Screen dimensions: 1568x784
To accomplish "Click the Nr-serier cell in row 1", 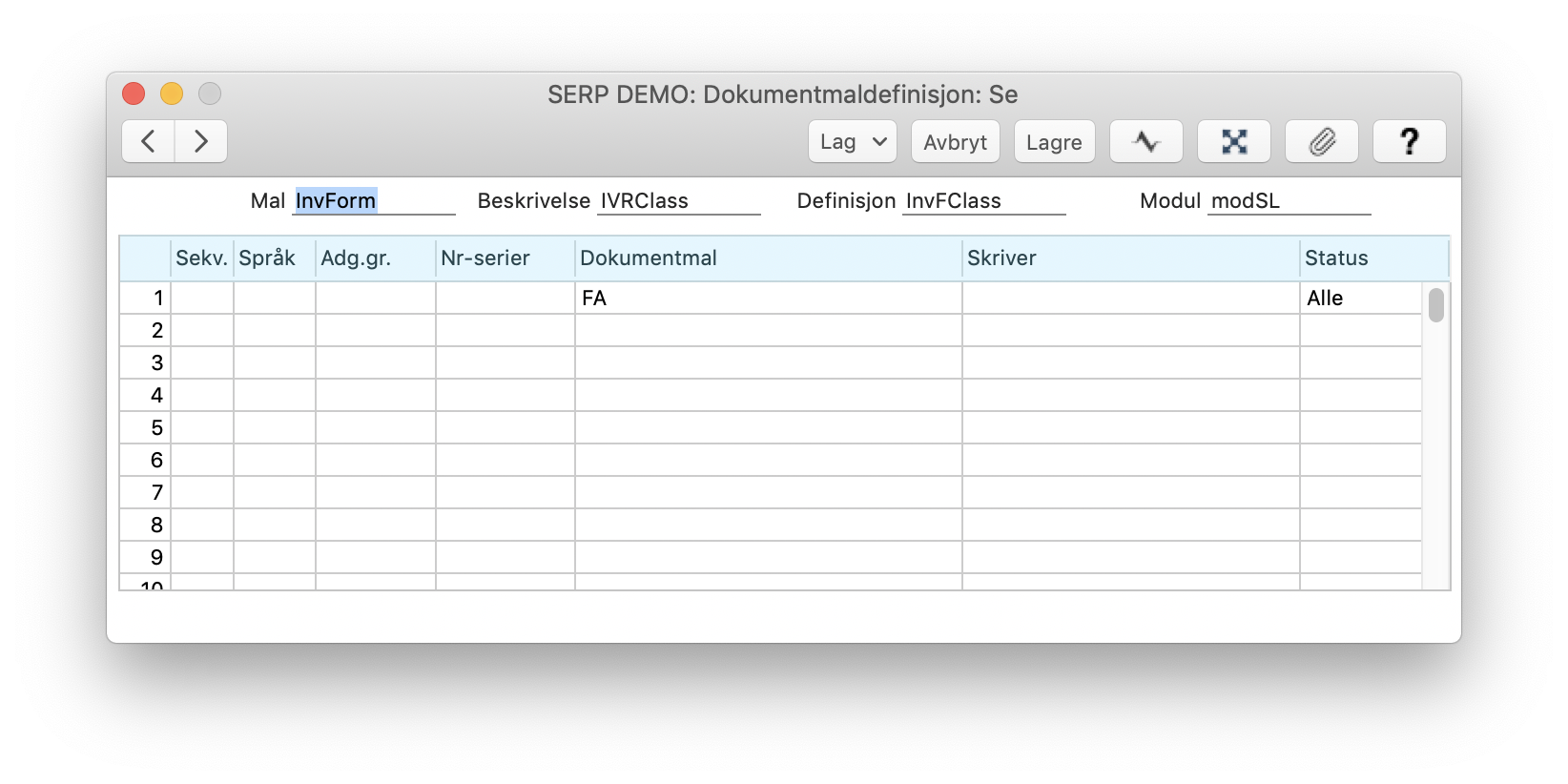I will coord(505,298).
